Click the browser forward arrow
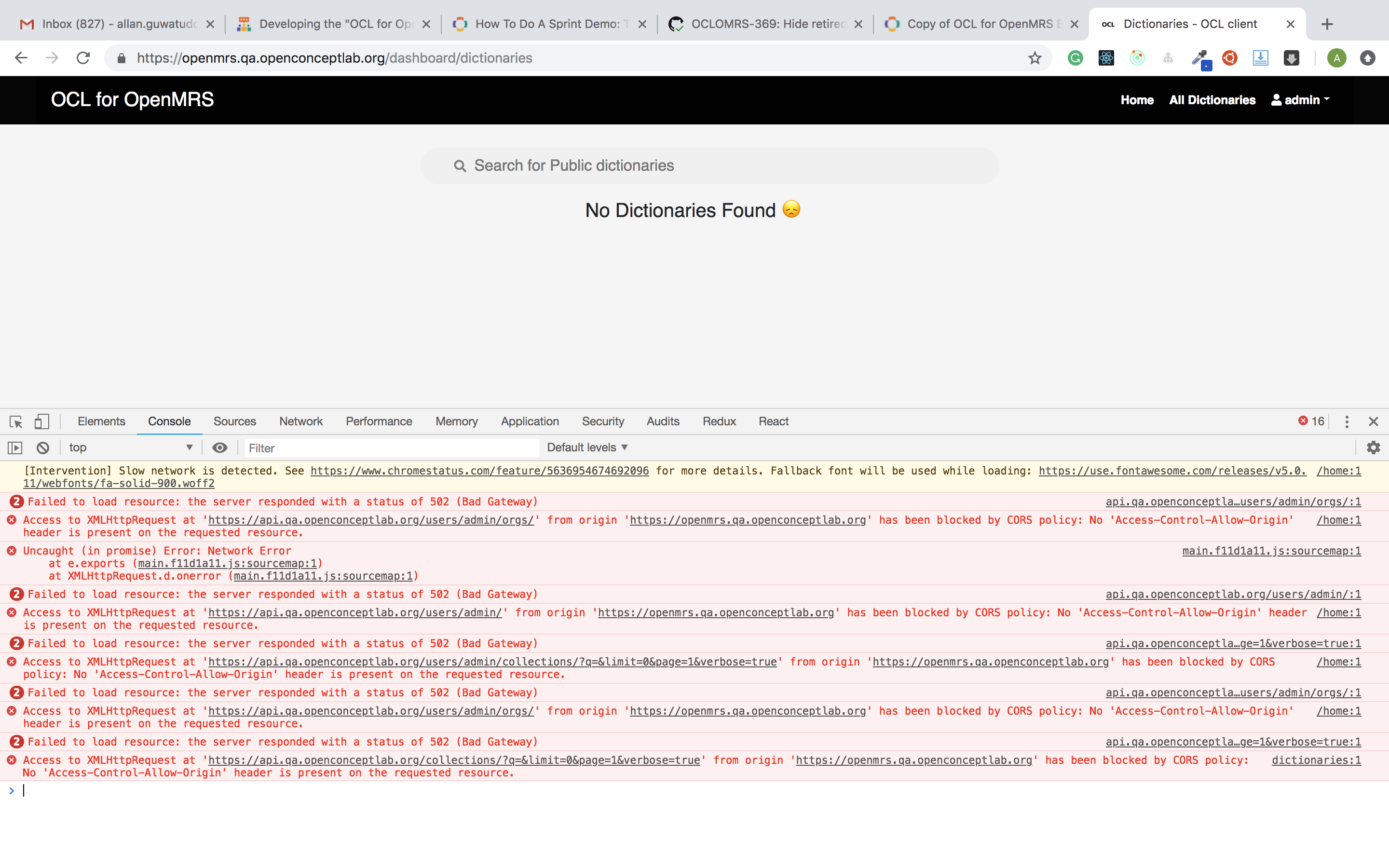The width and height of the screenshot is (1389, 868). (x=52, y=58)
